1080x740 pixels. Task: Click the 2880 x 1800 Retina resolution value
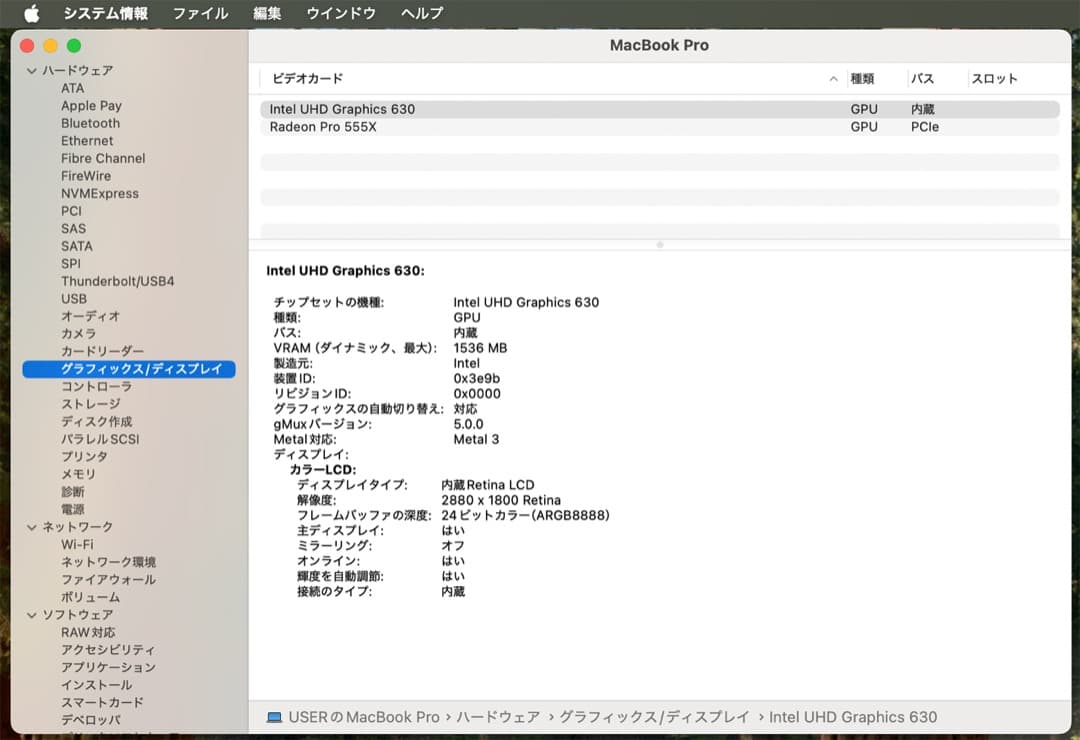click(x=501, y=500)
